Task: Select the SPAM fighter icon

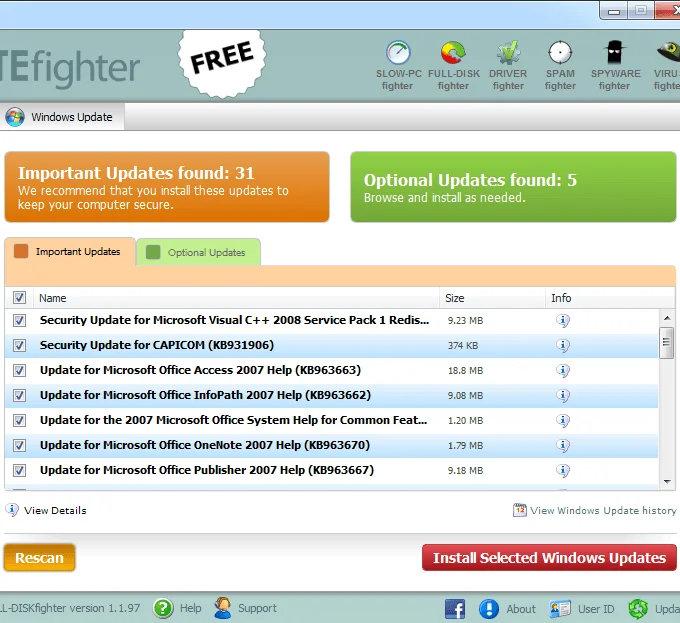Action: coord(560,65)
